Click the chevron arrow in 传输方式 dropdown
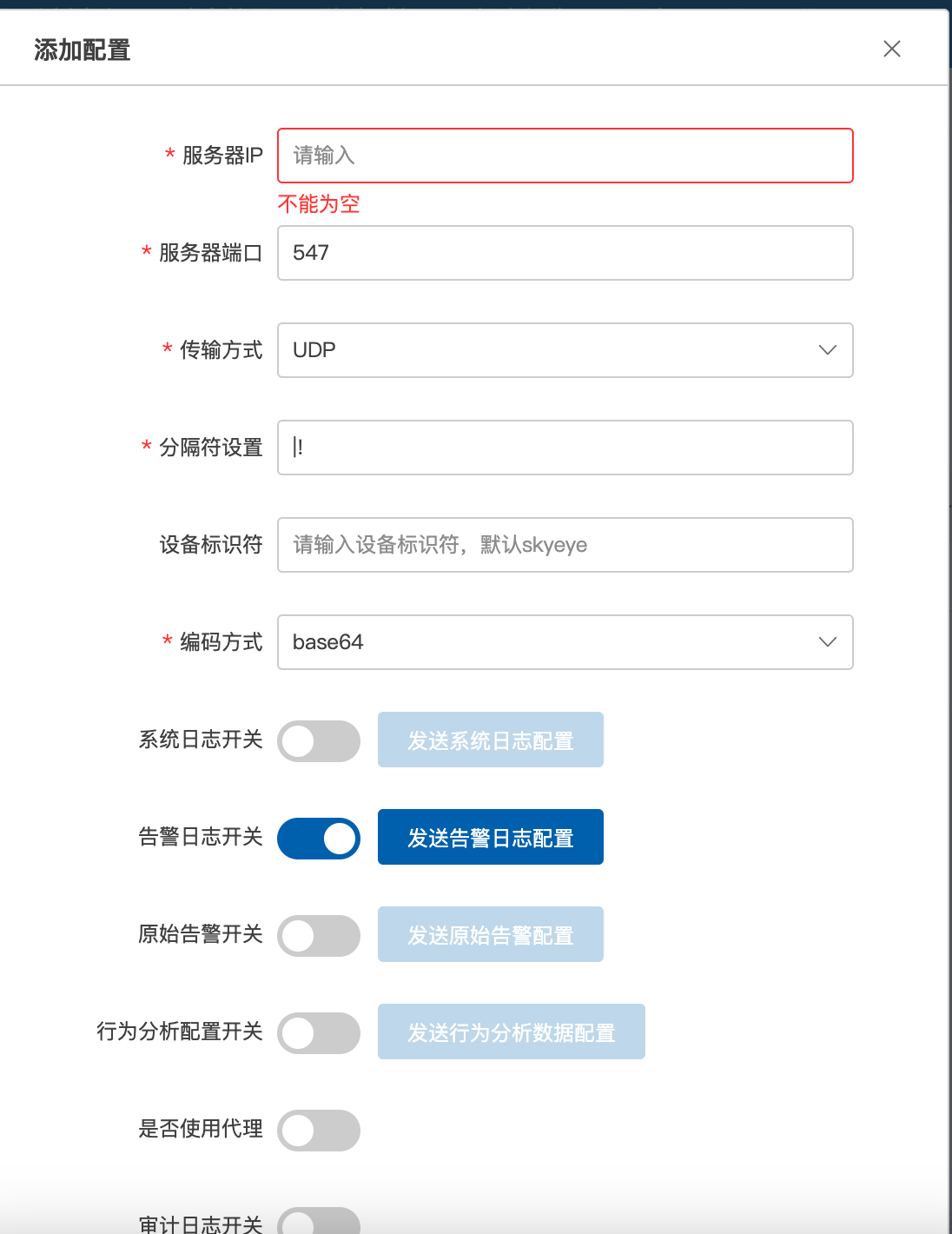This screenshot has height=1234, width=952. coord(827,350)
